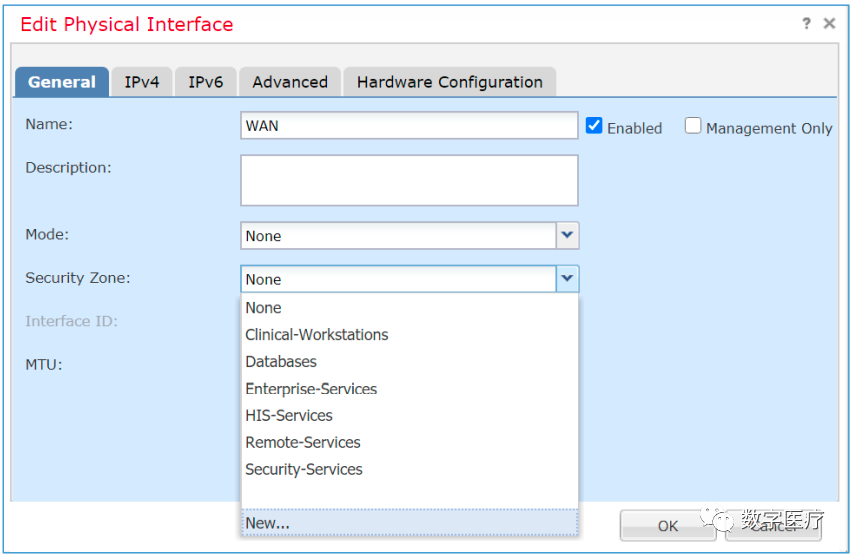Collapse the Security Zone dropdown arrow

[x=567, y=279]
